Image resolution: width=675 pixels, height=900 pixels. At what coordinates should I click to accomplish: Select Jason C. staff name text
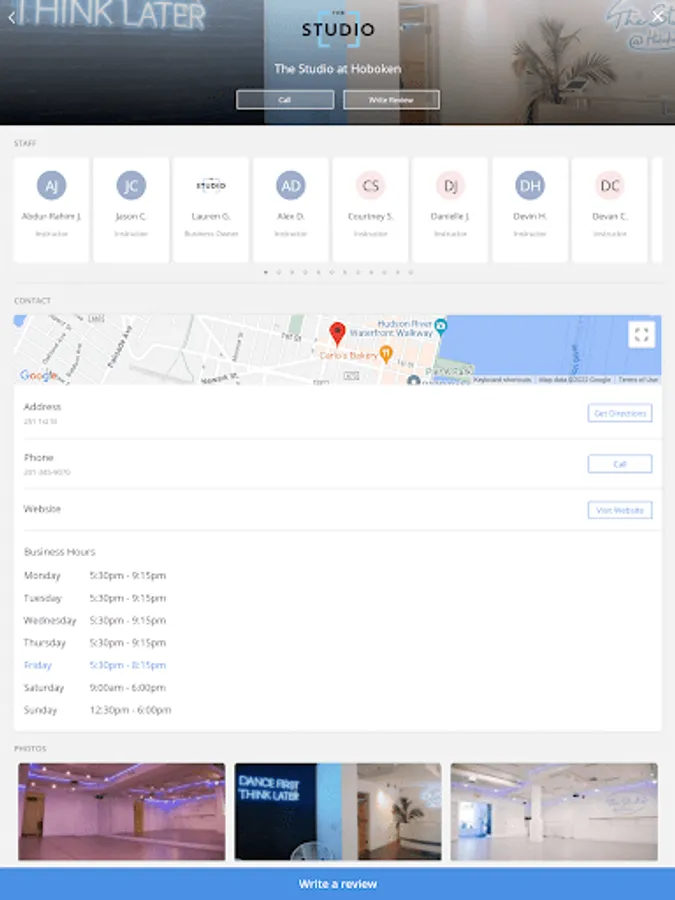point(131,216)
